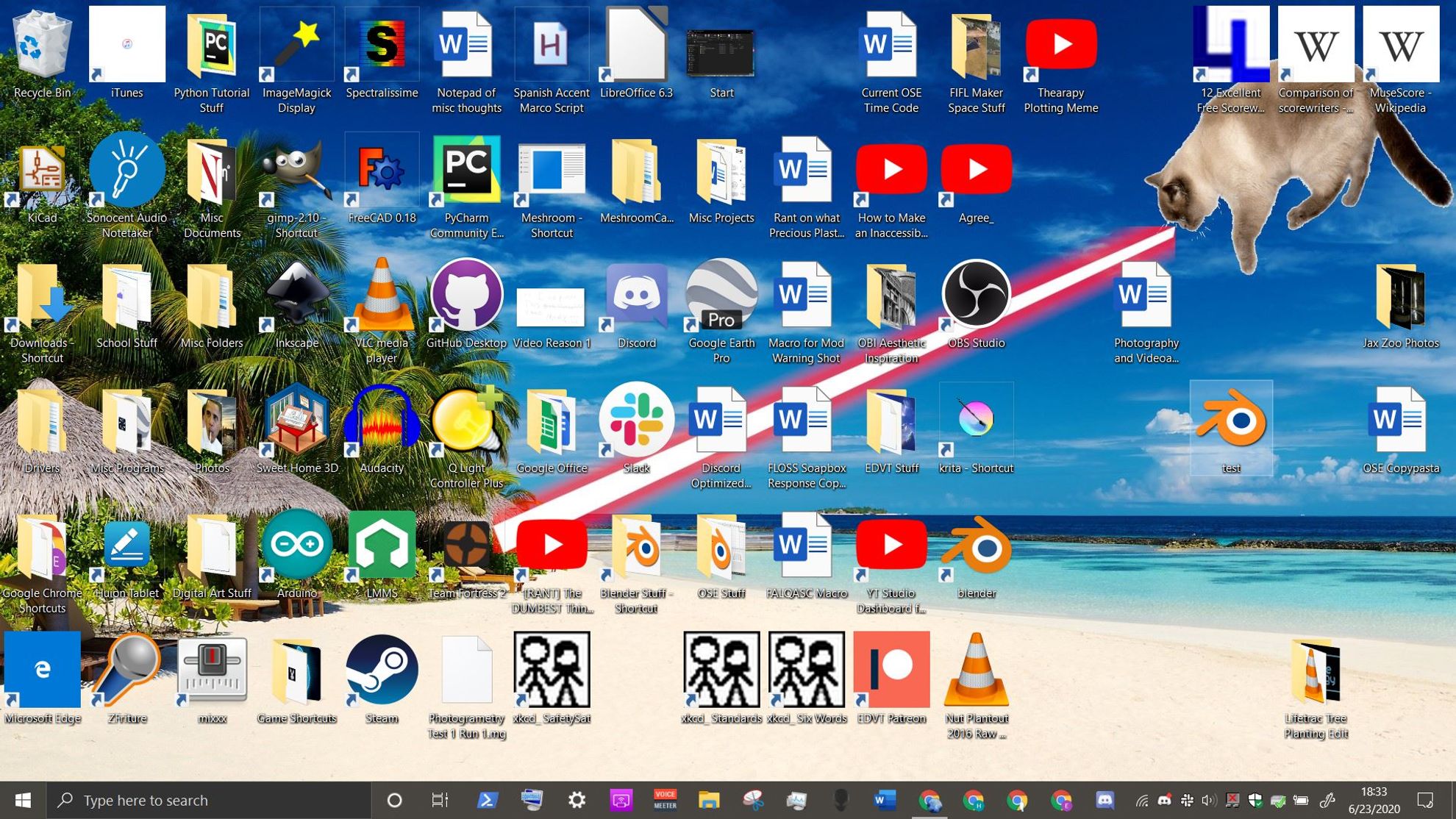Viewport: 1456px width, 819px height.
Task: Open xkcd_ SafetySat image shortcut
Action: 552,670
